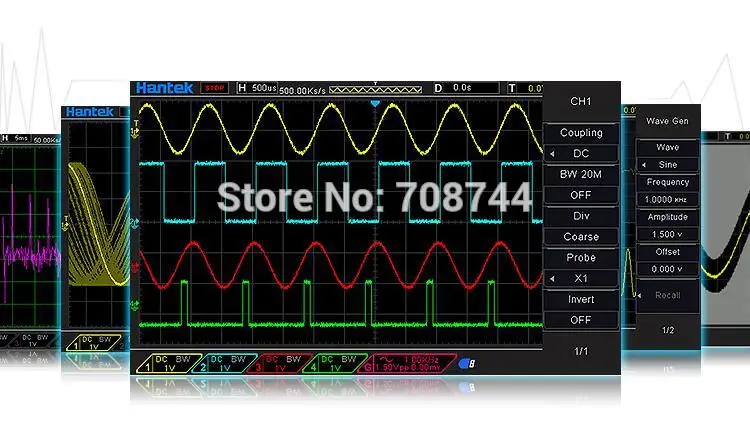Click the left arrow beside DC
This screenshot has width=750, height=423.
552,154
